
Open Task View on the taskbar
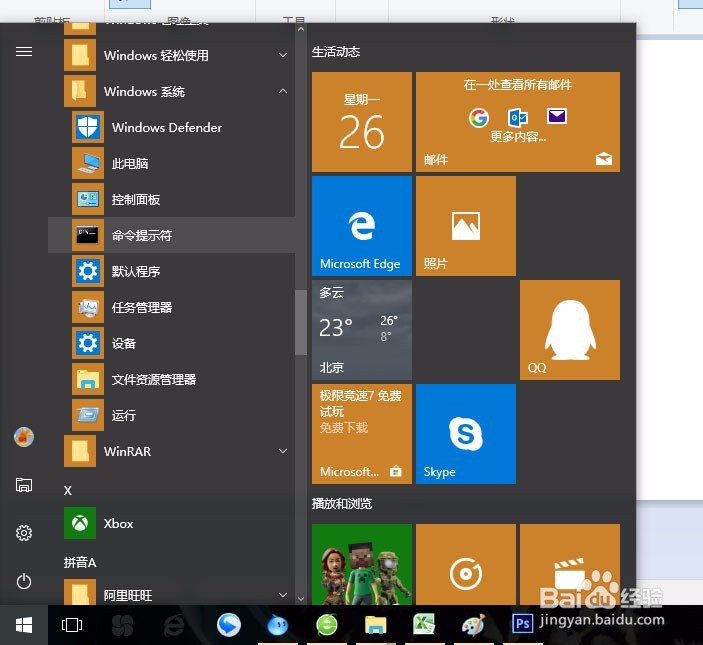[72, 625]
